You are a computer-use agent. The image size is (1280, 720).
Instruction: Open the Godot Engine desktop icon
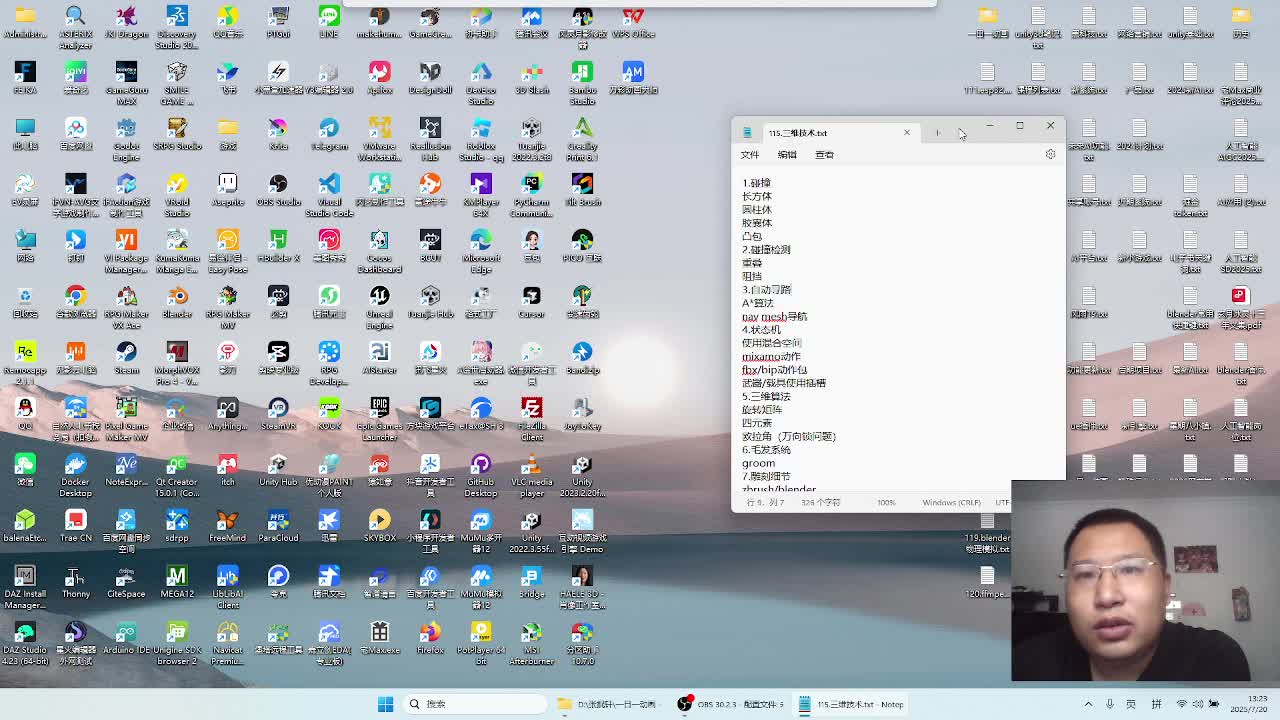coord(126,138)
